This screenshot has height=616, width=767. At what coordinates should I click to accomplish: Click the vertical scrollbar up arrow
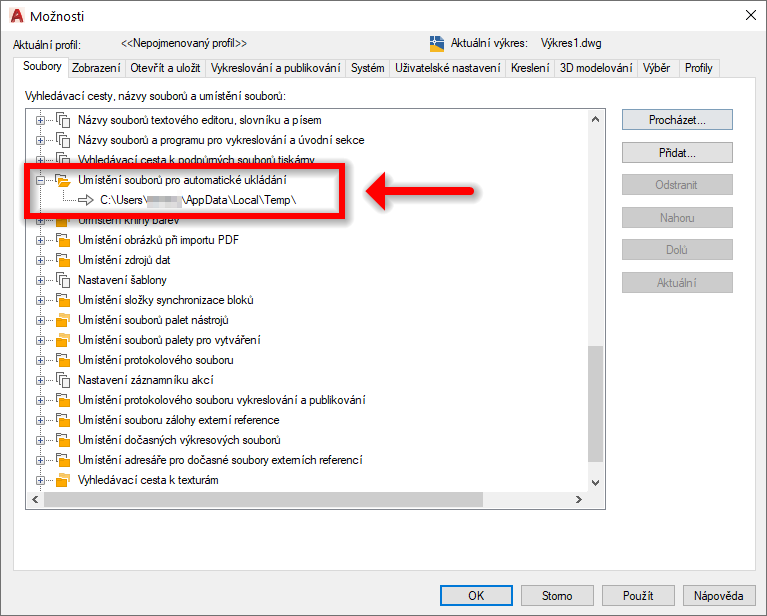tap(596, 119)
